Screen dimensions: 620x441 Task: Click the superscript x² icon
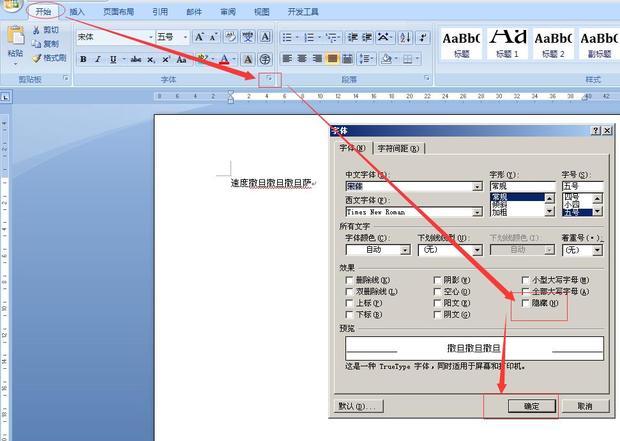click(166, 59)
